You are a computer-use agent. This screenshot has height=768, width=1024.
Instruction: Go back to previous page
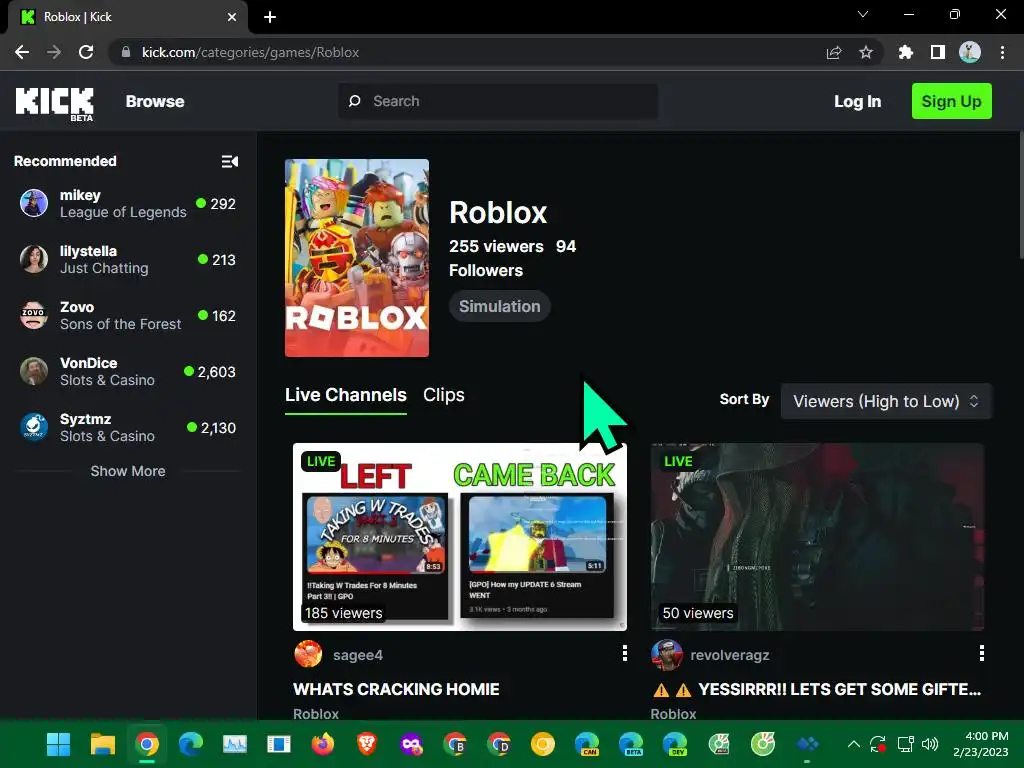click(x=22, y=52)
